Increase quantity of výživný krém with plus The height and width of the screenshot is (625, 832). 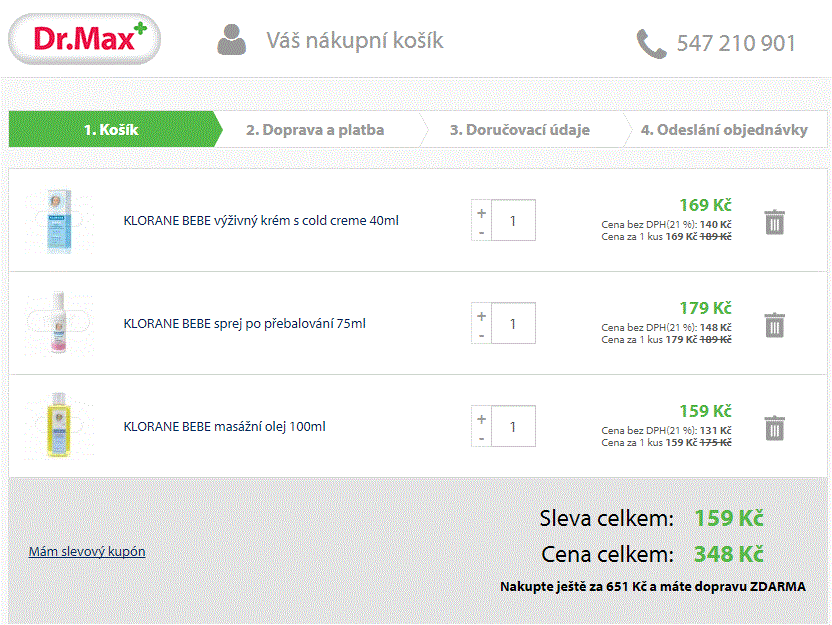(x=482, y=212)
